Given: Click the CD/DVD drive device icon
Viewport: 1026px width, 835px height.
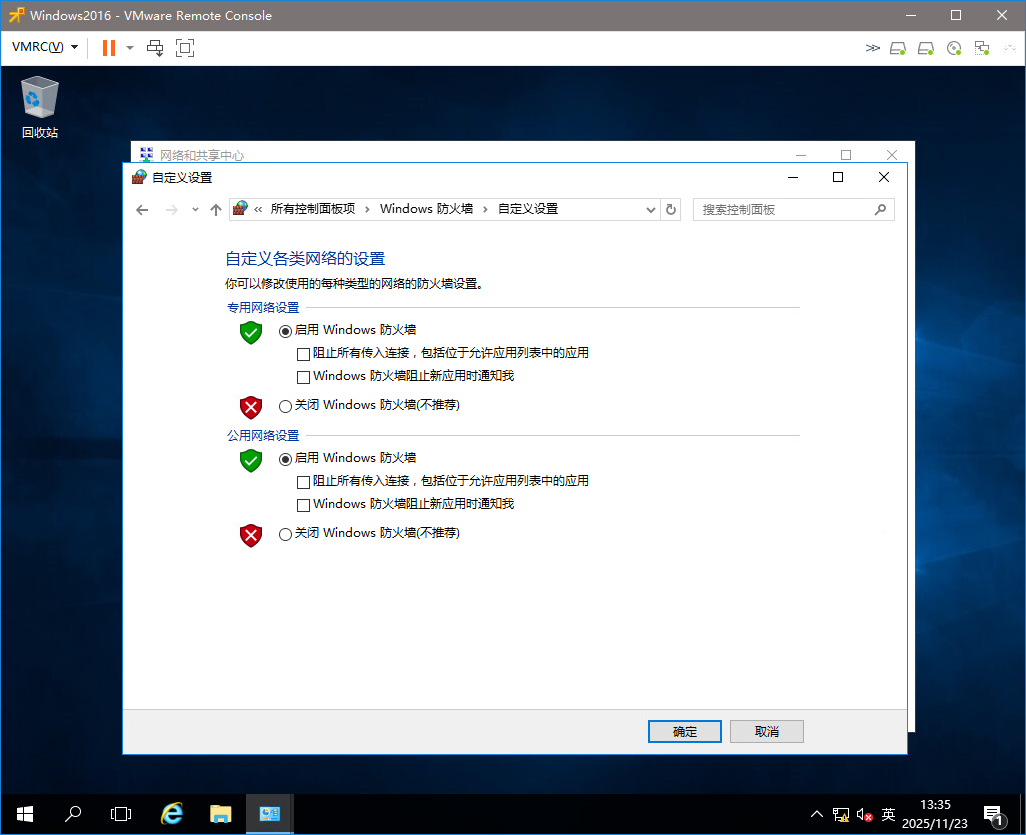Looking at the screenshot, I should click(x=954, y=48).
